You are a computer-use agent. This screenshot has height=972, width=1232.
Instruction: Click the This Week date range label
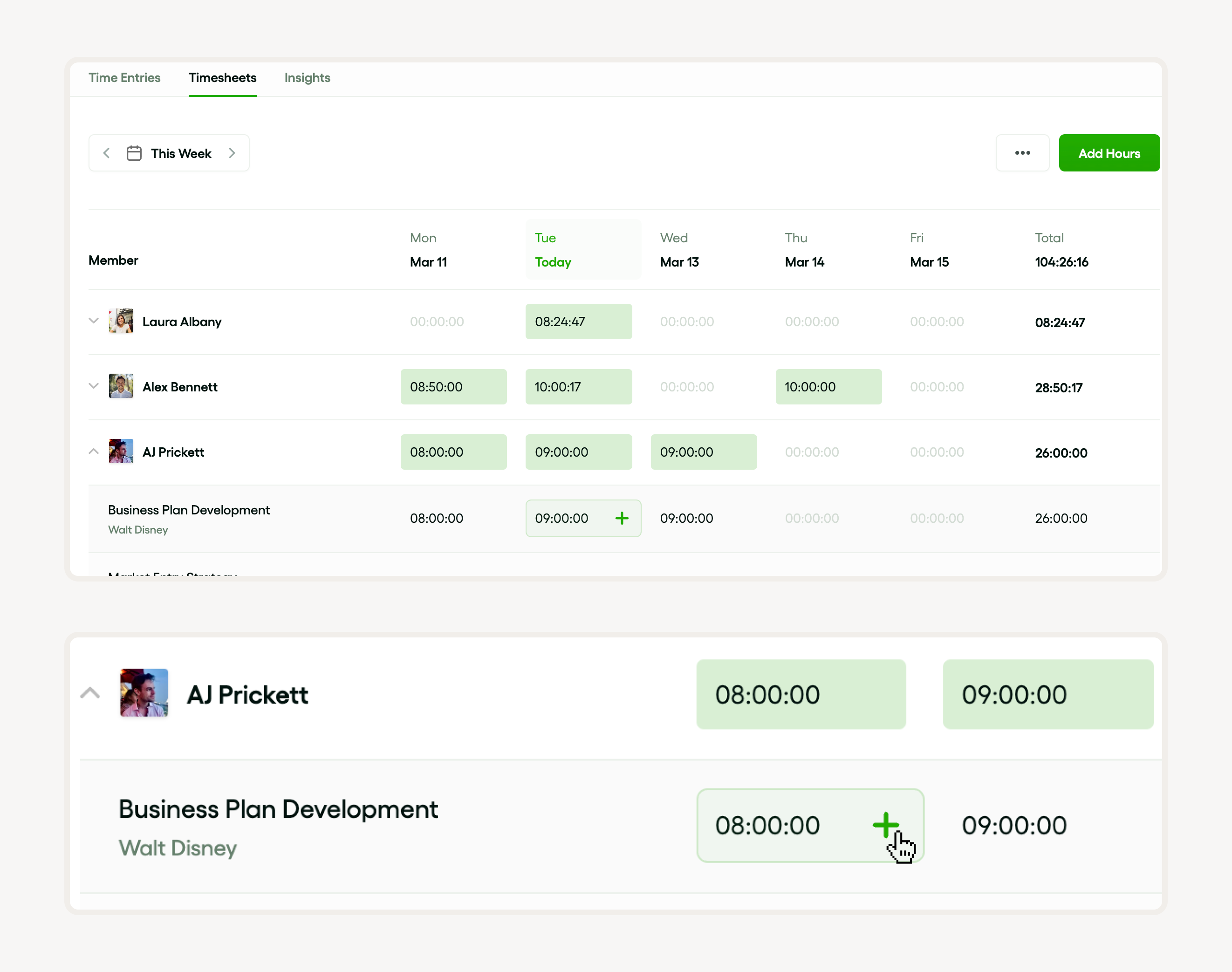click(x=181, y=153)
